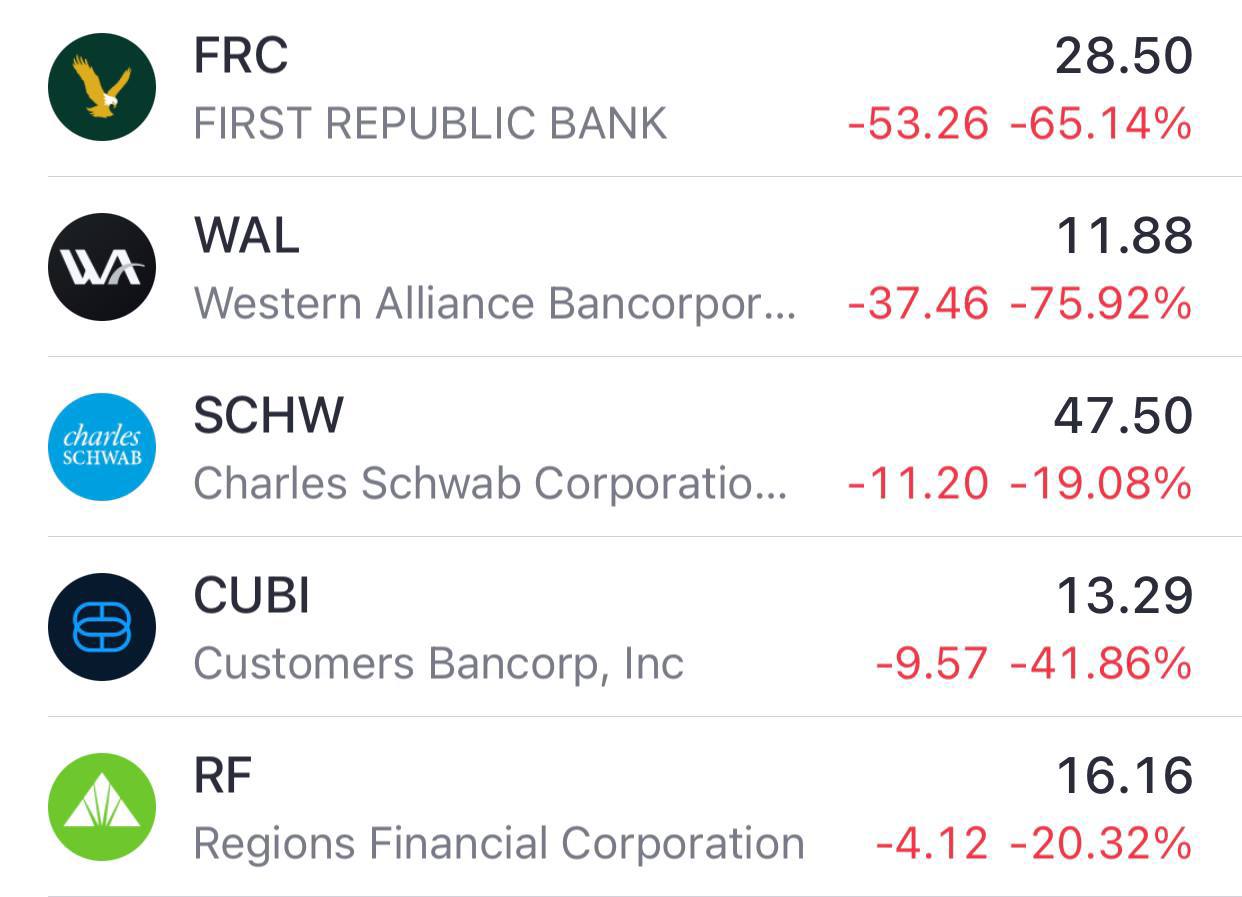This screenshot has height=897, width=1242.
Task: Tap the RF change -20.32%
Action: coord(1101,844)
